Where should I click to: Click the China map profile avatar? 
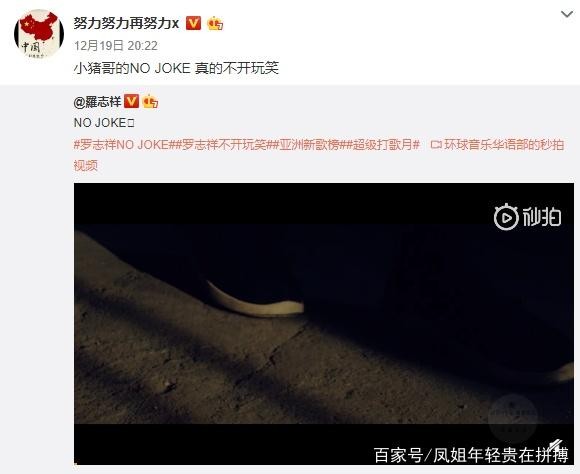coord(39,34)
